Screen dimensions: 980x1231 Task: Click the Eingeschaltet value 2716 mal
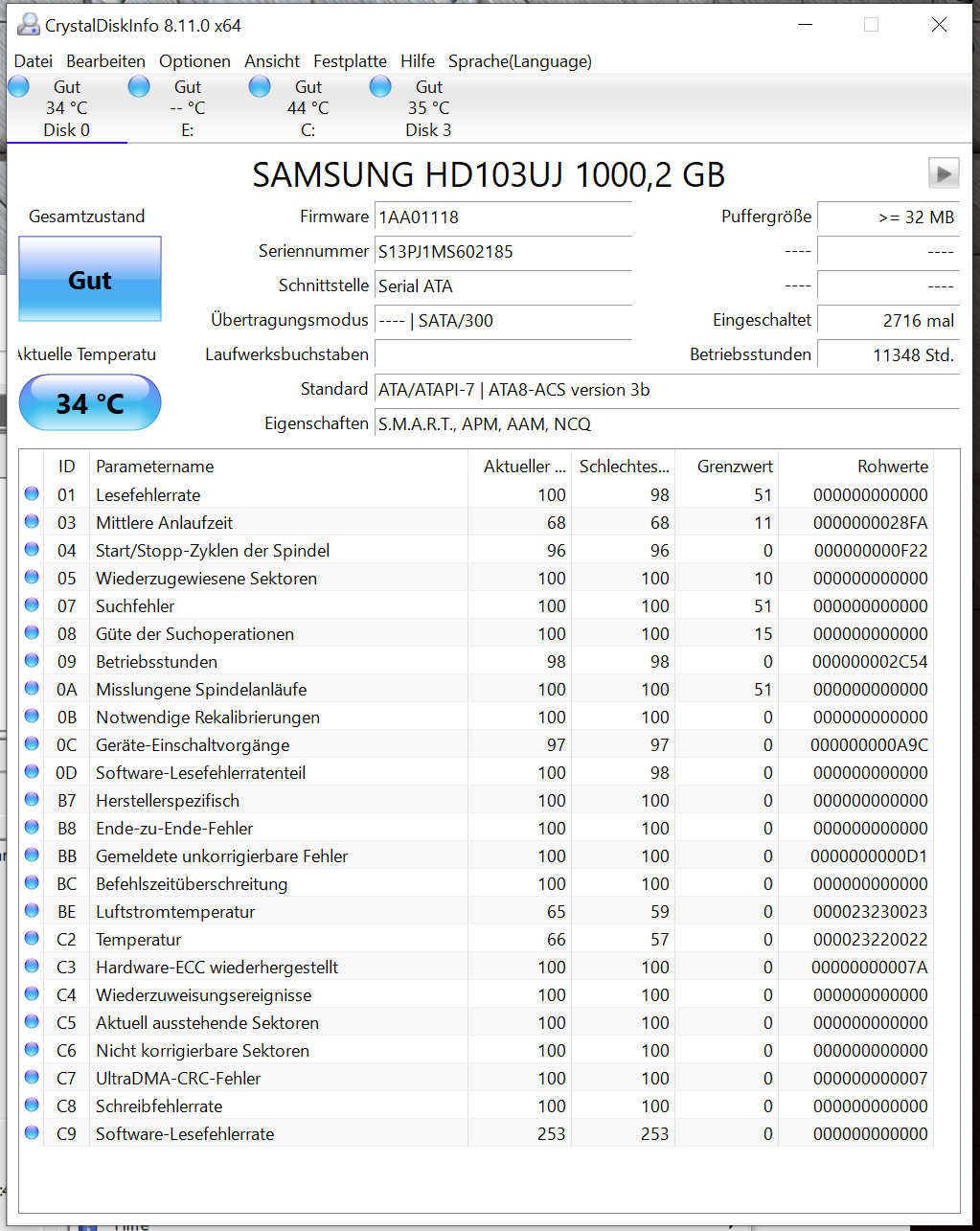888,321
